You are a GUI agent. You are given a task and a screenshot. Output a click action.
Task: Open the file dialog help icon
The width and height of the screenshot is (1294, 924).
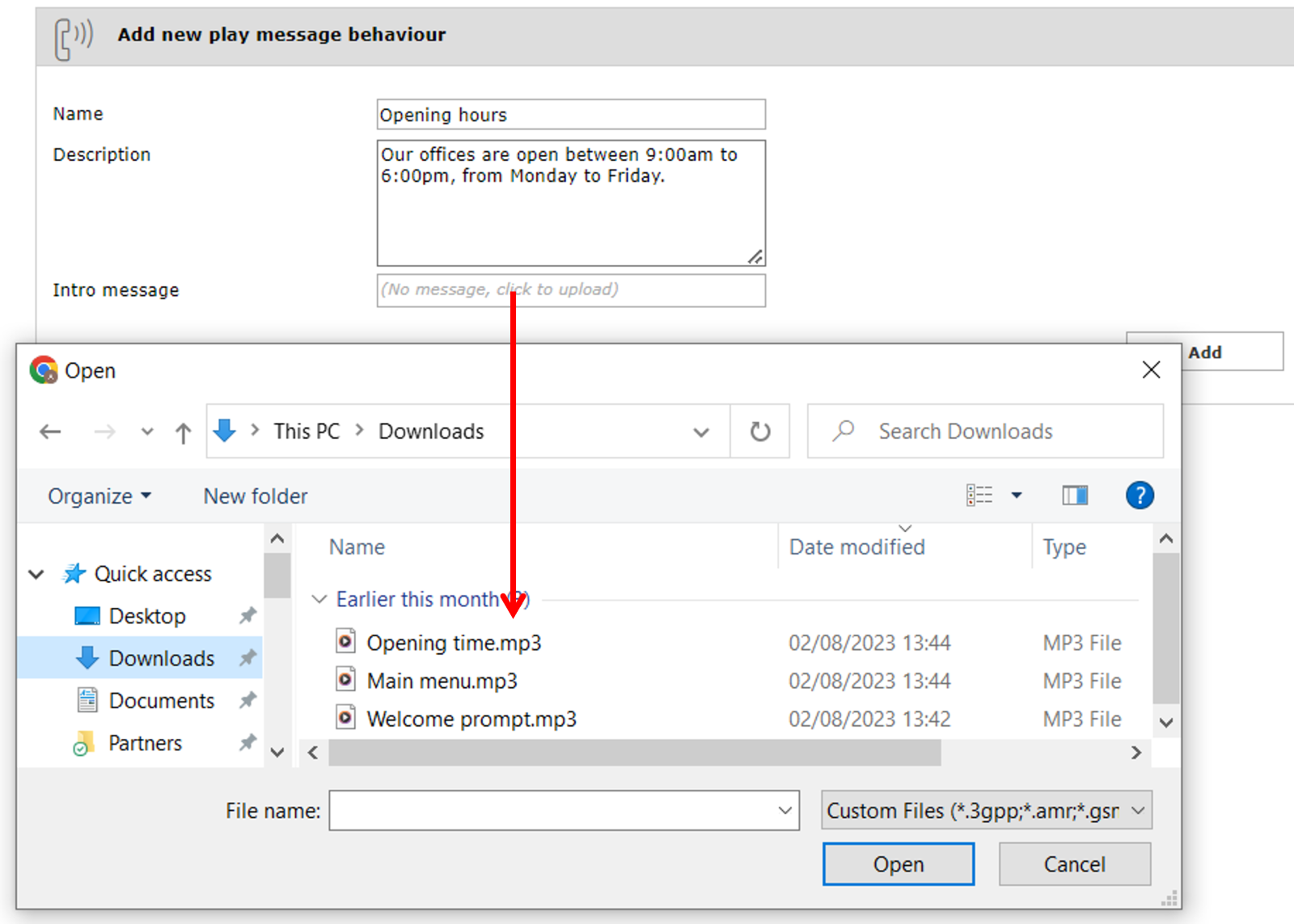[x=1139, y=495]
